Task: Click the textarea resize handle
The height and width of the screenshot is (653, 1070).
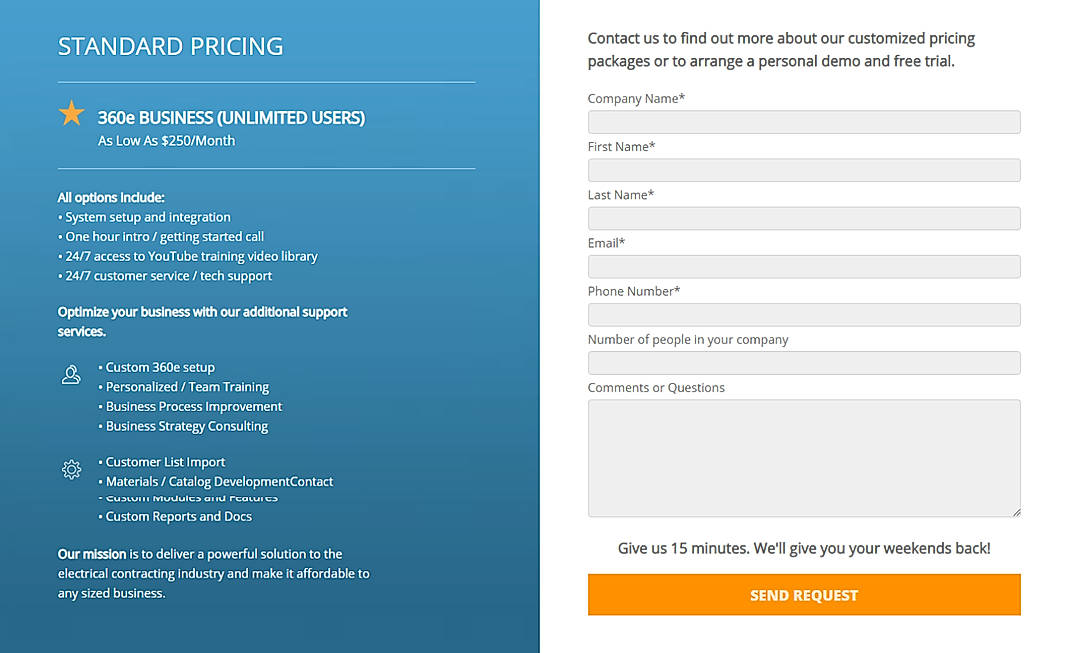Action: point(1015,512)
